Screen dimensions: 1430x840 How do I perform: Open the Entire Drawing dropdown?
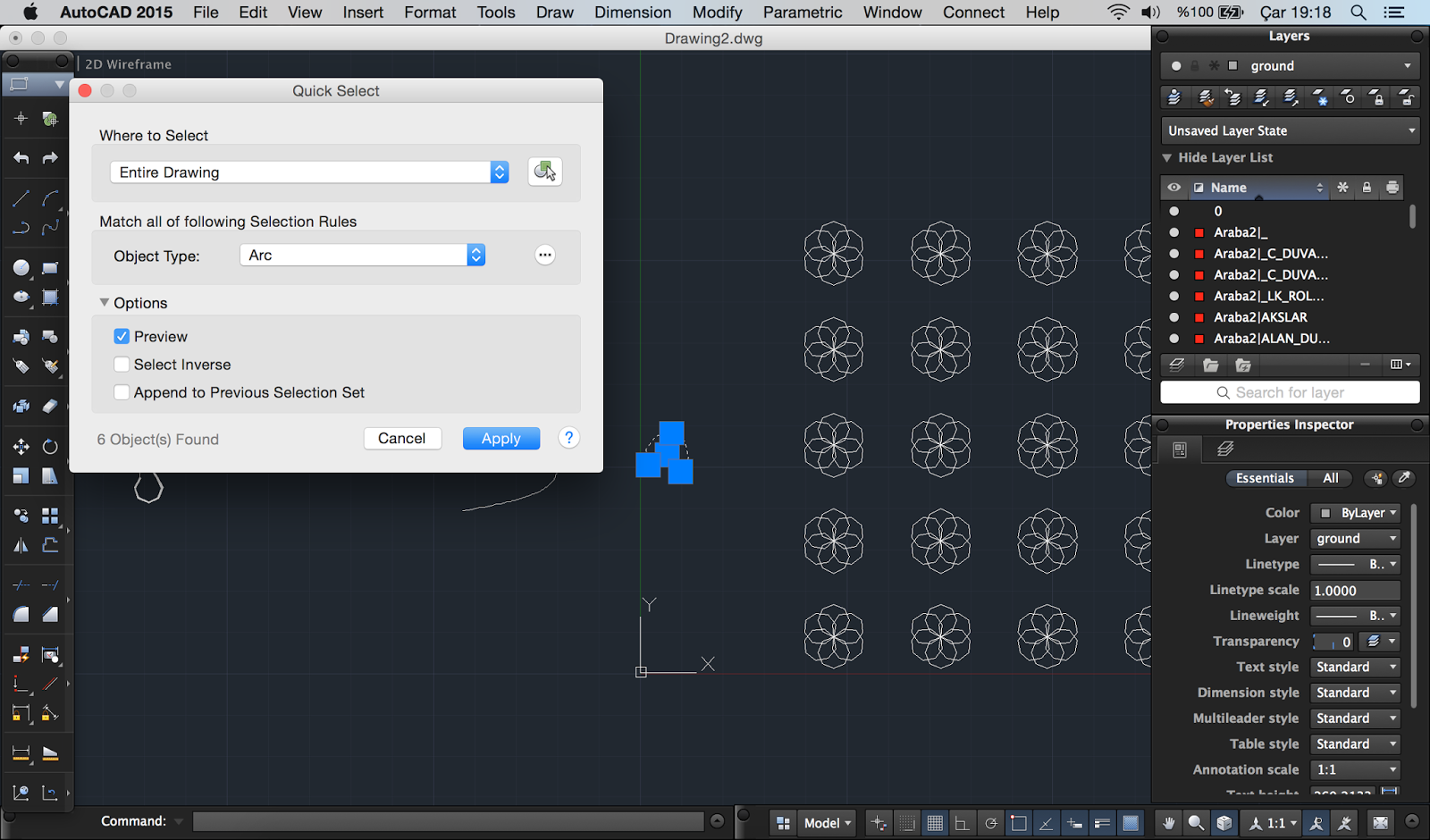coord(309,172)
